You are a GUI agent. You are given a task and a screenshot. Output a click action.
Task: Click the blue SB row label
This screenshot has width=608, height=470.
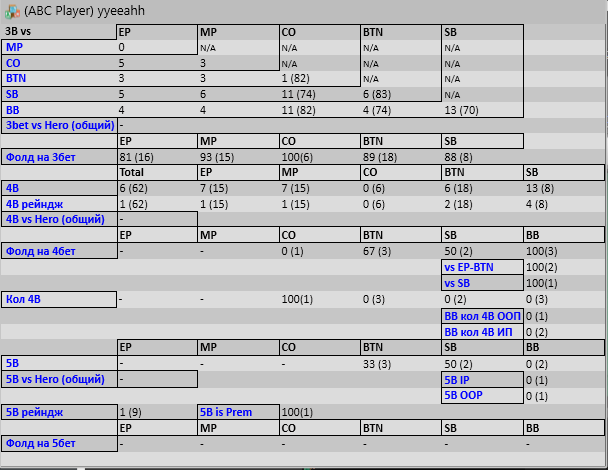click(12, 94)
